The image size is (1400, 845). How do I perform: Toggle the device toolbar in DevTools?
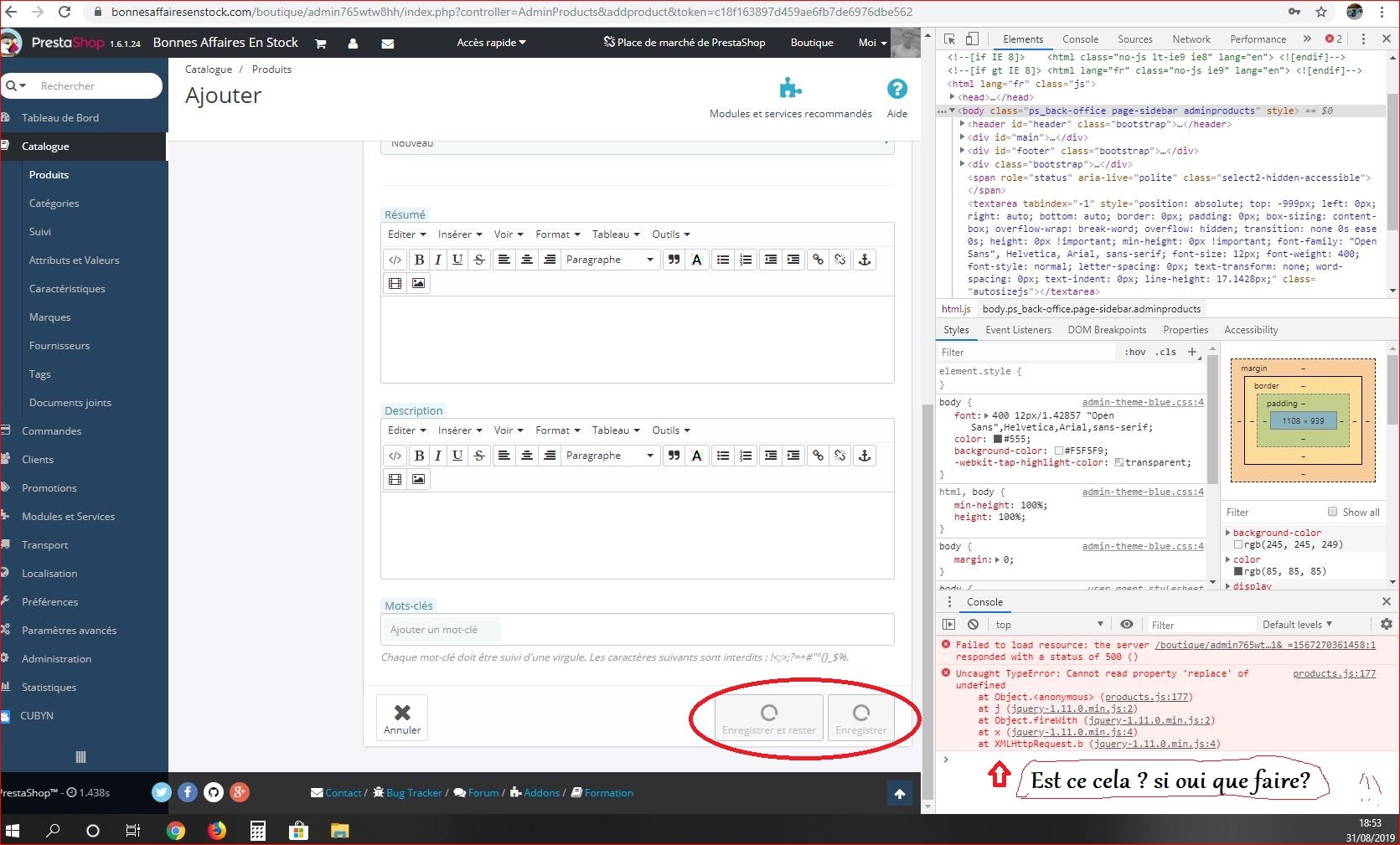972,39
